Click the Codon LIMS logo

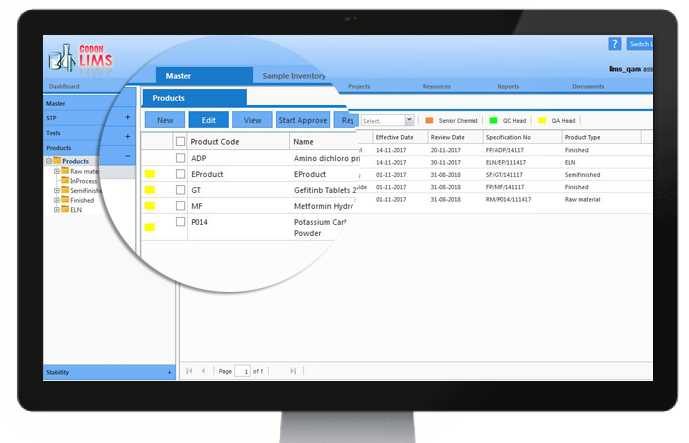(x=80, y=60)
